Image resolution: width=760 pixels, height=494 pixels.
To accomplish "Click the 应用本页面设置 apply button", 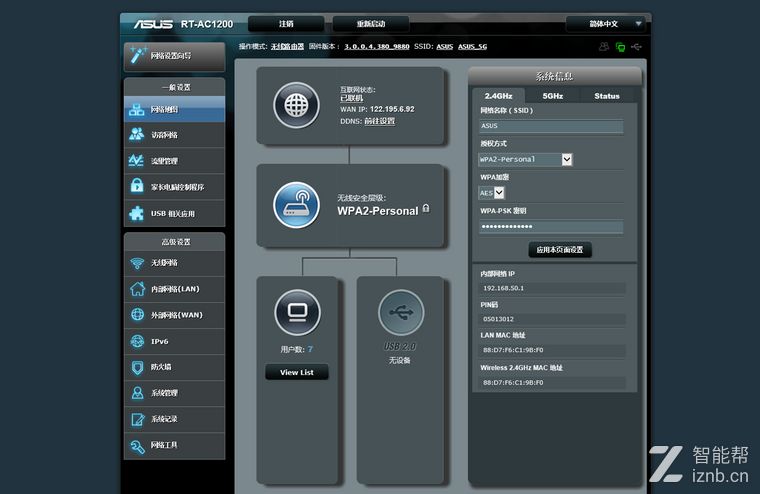I will point(560,249).
